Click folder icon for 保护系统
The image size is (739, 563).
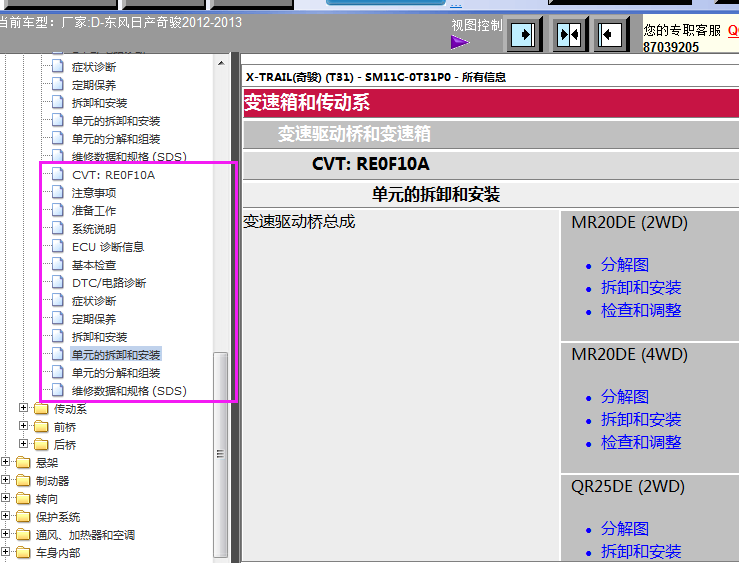click(x=23, y=516)
